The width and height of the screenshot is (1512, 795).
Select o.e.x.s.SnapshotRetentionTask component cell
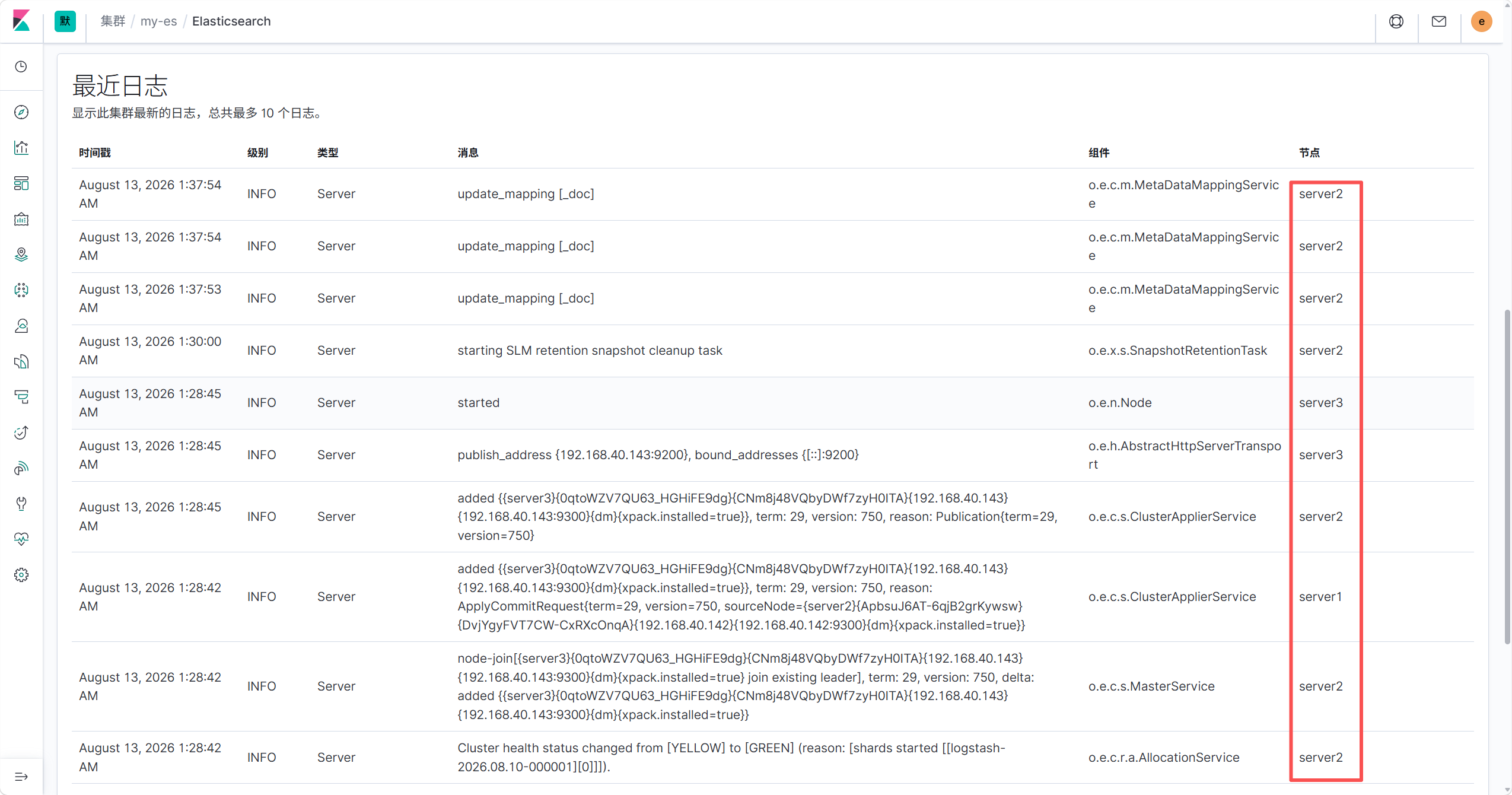[x=1177, y=351]
